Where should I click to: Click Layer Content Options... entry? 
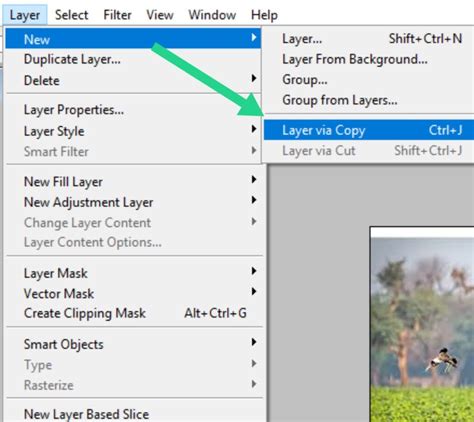[133, 242]
